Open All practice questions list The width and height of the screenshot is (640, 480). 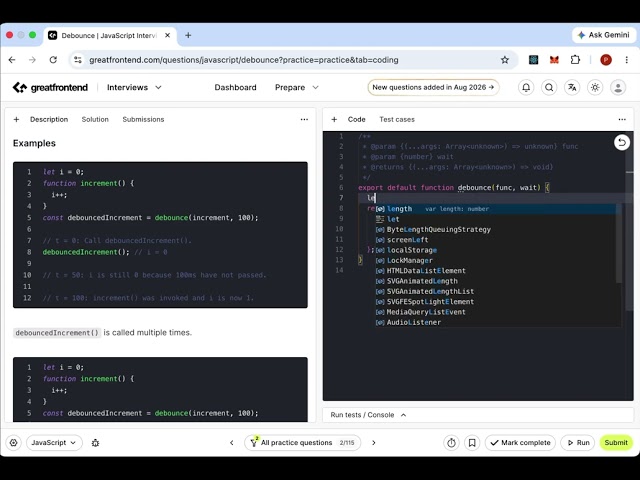[302, 442]
